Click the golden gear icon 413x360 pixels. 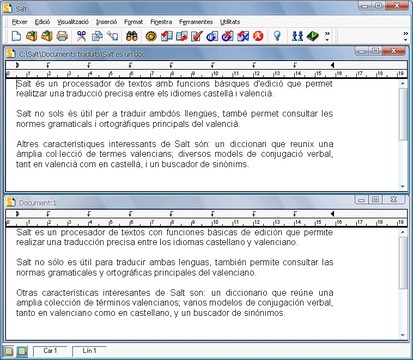tap(151, 36)
